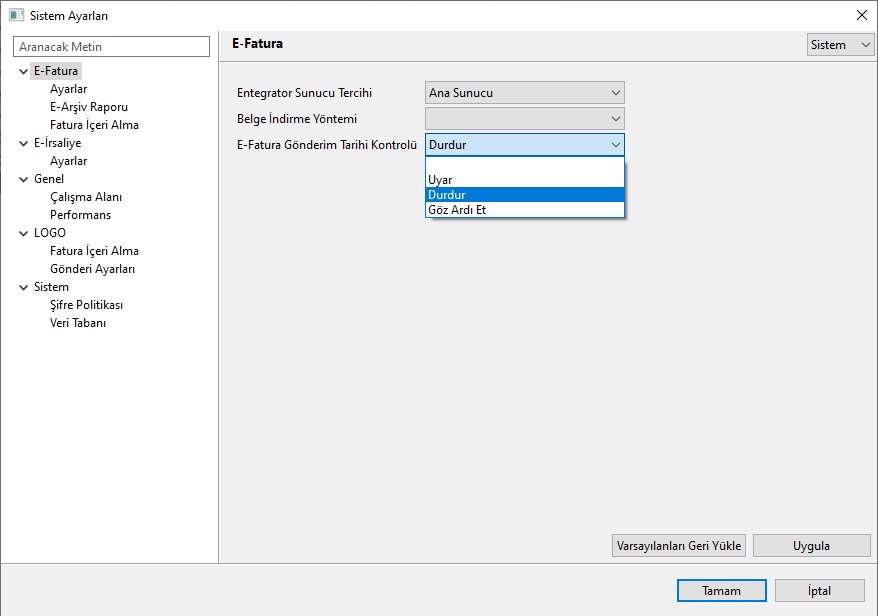Viewport: 878px width, 616px height.
Task: Collapse the Sistem tree section
Action: [23, 287]
